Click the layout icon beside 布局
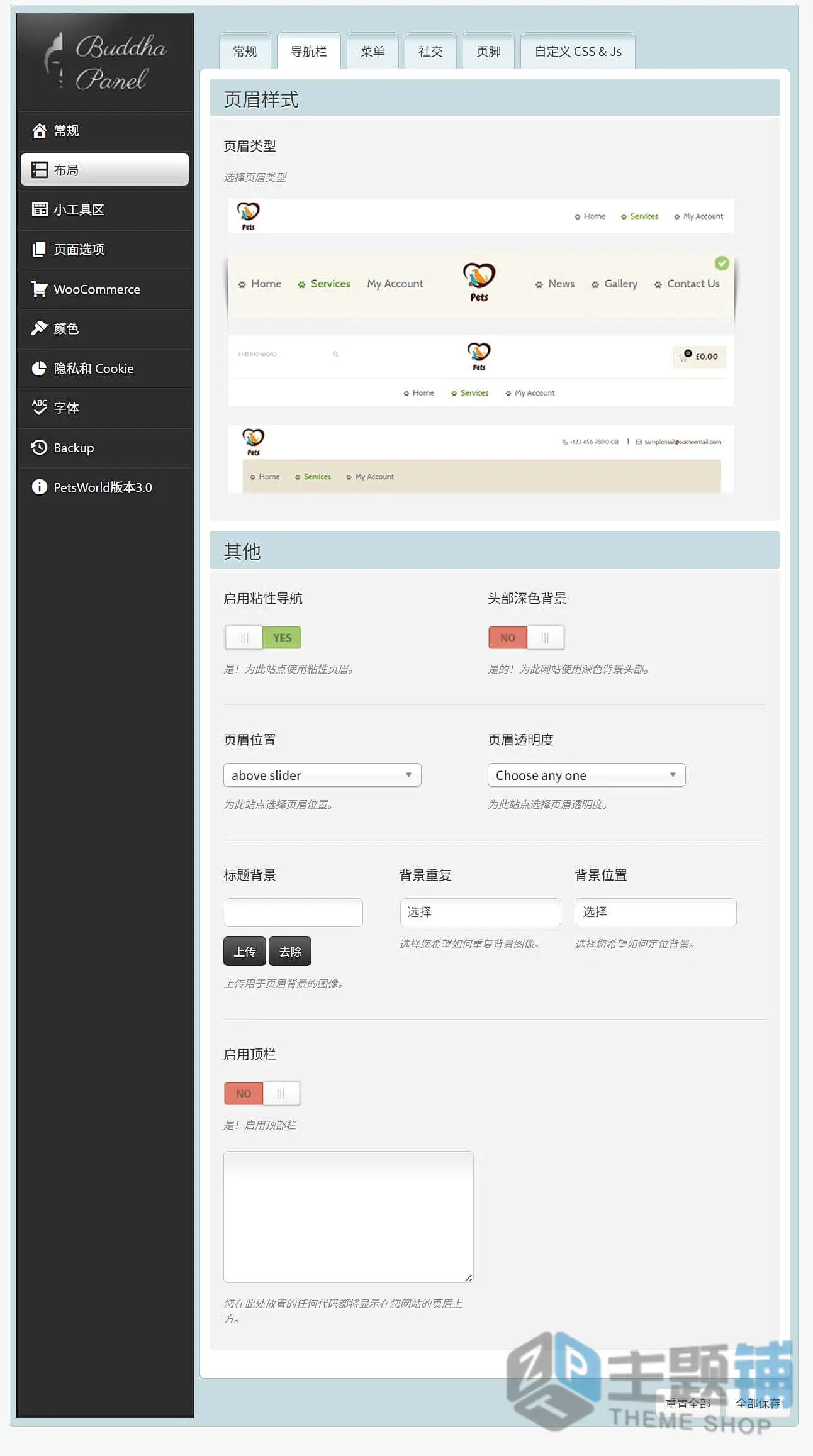The image size is (813, 1456). click(x=39, y=170)
